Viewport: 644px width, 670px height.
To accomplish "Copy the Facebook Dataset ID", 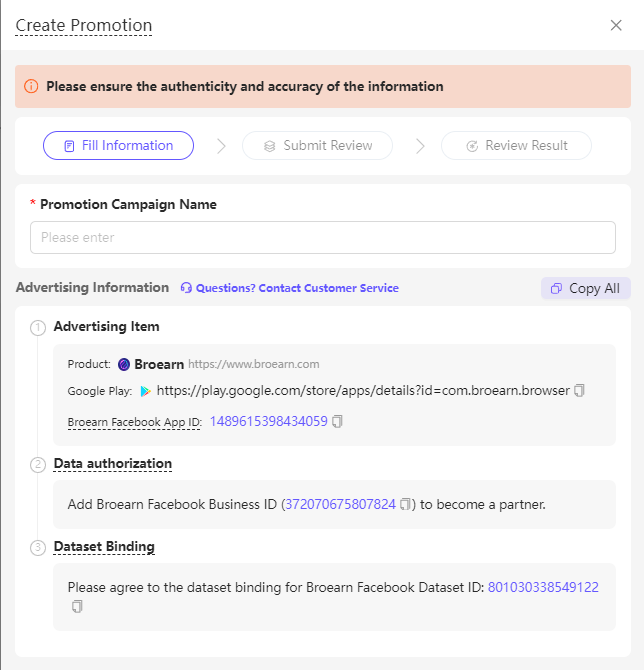I will tap(77, 607).
